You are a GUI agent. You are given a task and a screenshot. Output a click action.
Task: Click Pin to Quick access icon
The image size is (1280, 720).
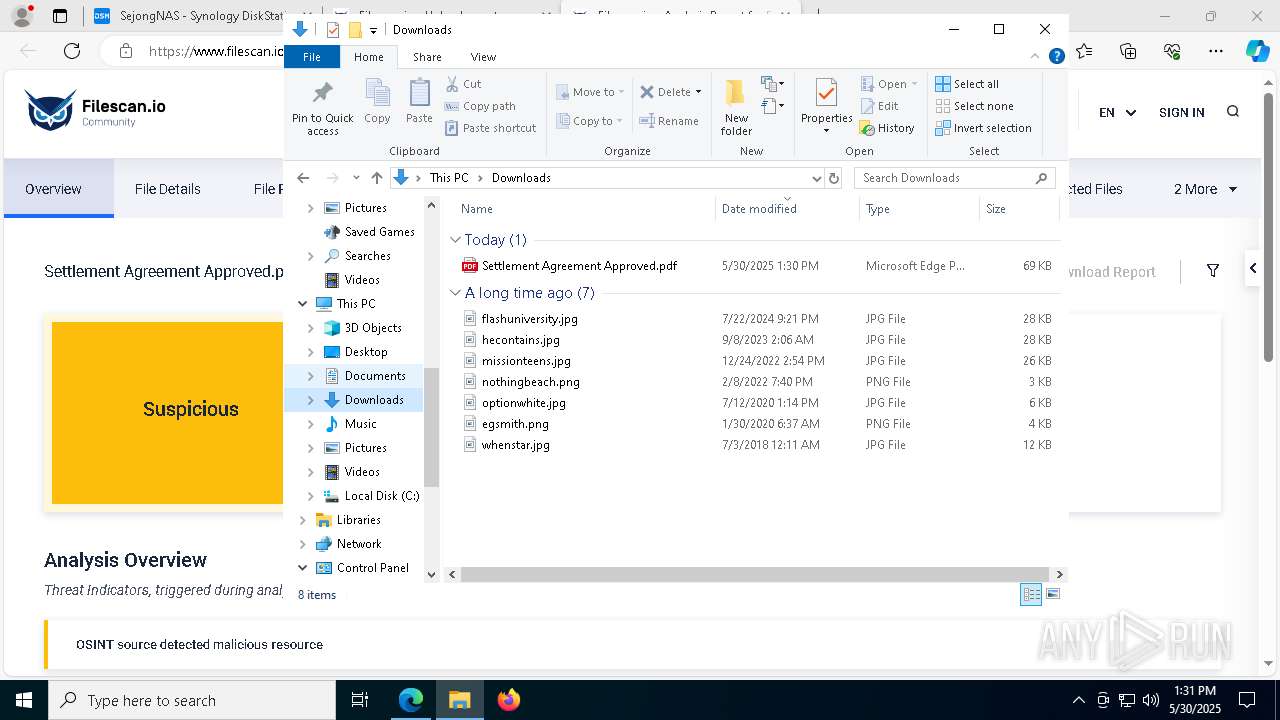(x=322, y=94)
